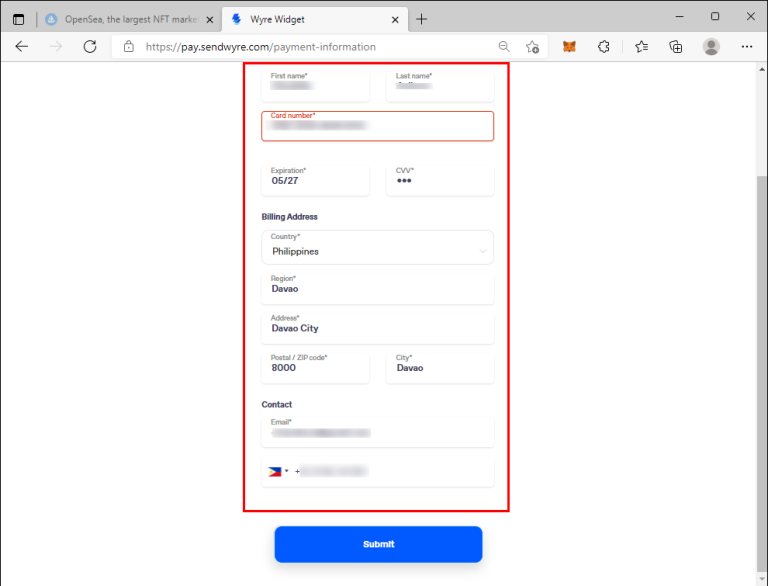Open a new browser tab
This screenshot has height=586, width=768.
coord(422,19)
